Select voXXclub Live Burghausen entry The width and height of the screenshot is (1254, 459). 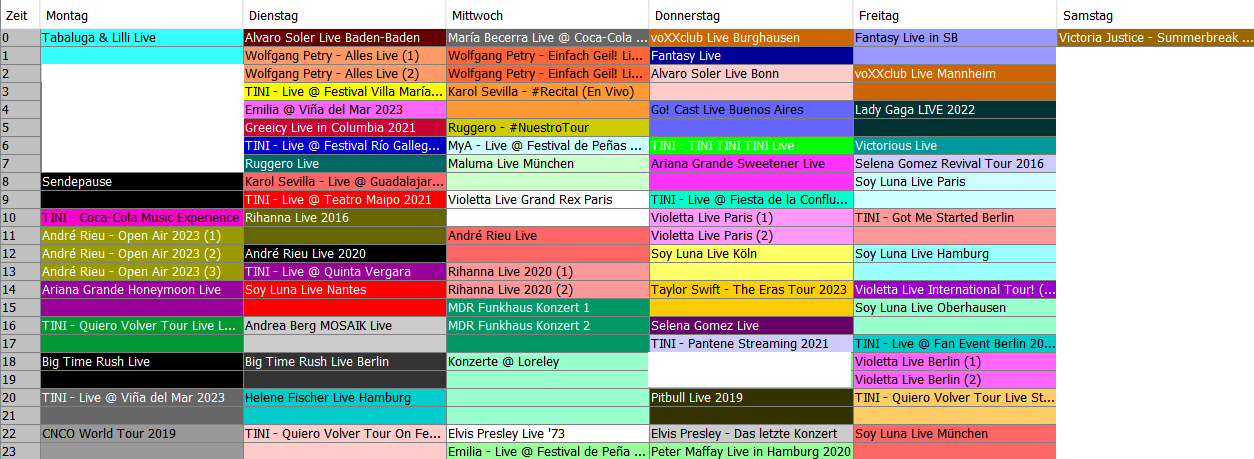coord(750,38)
